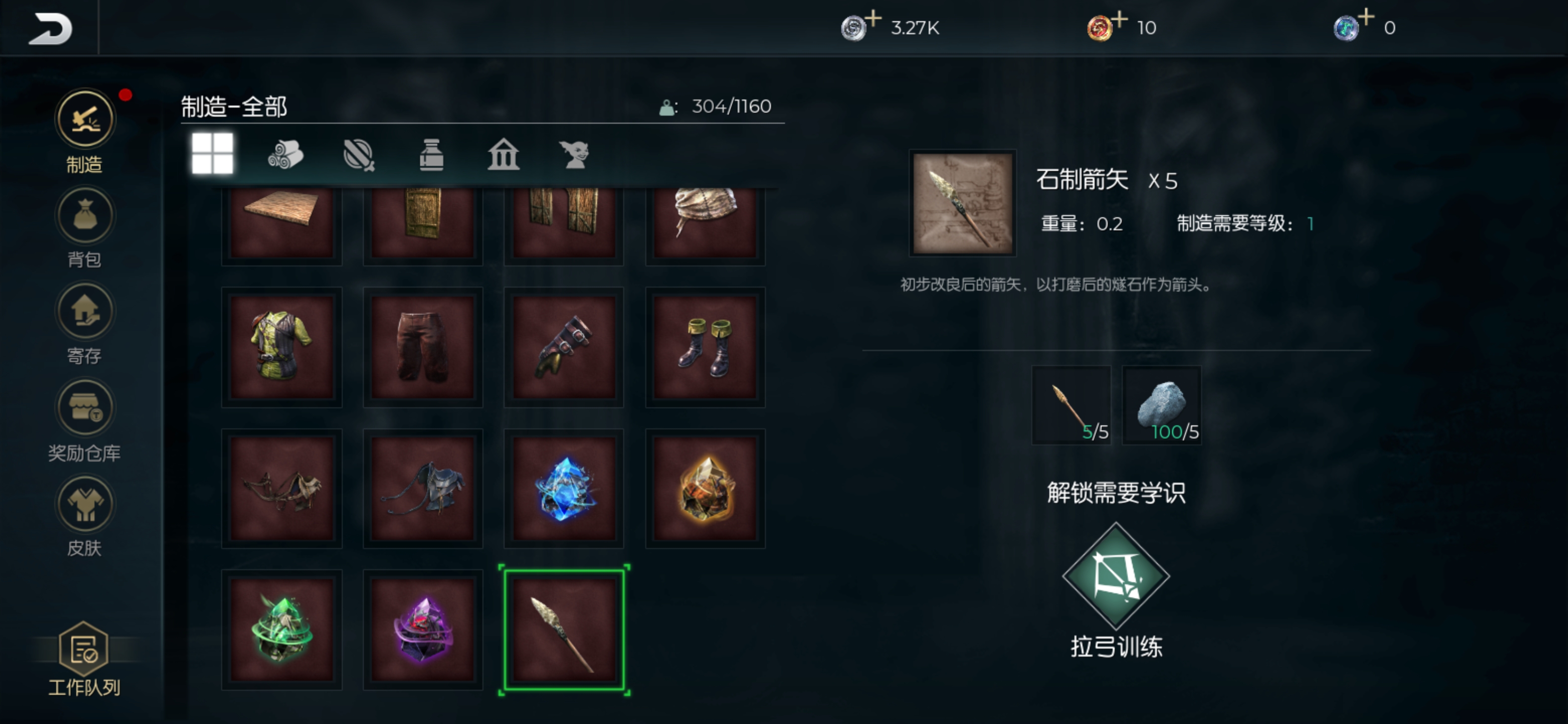Select the green striped shirt recipe
This screenshot has width=1568, height=724.
(282, 347)
